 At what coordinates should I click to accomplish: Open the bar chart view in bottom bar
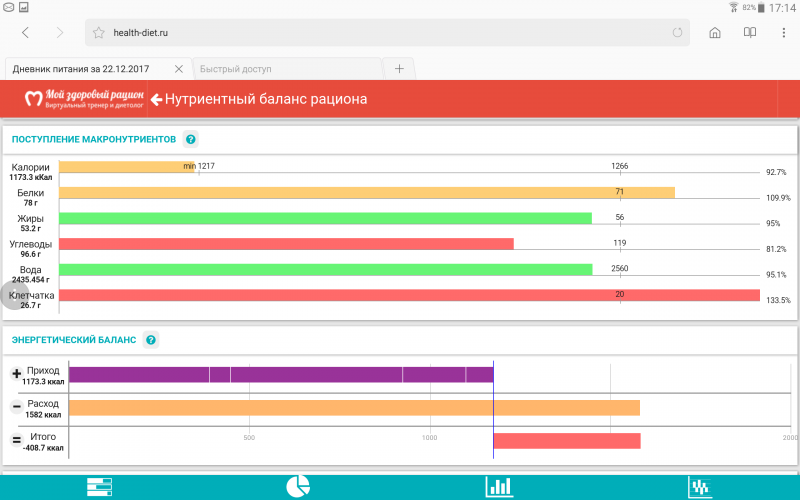[499, 487]
